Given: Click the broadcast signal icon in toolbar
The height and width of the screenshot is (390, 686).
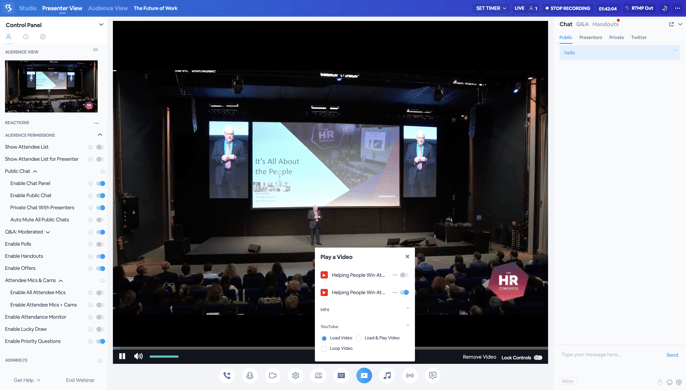Looking at the screenshot, I should [410, 376].
